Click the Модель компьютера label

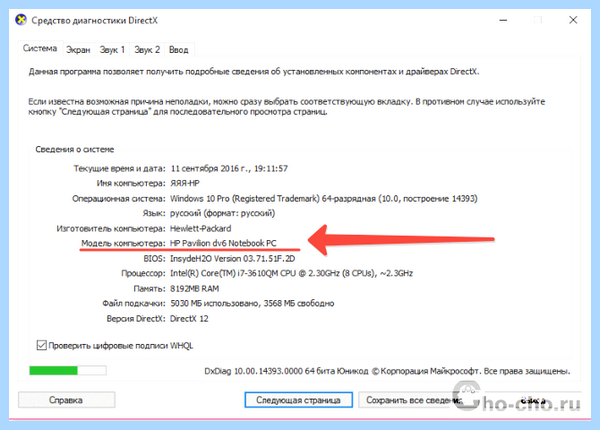click(123, 243)
